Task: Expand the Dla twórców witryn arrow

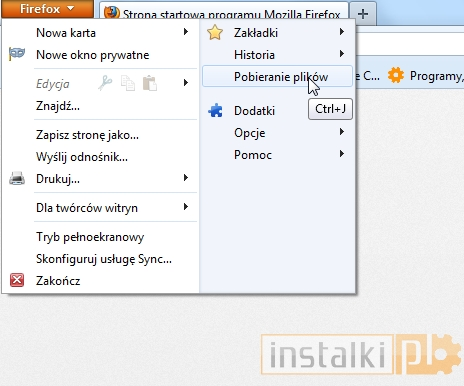Action: [x=186, y=207]
